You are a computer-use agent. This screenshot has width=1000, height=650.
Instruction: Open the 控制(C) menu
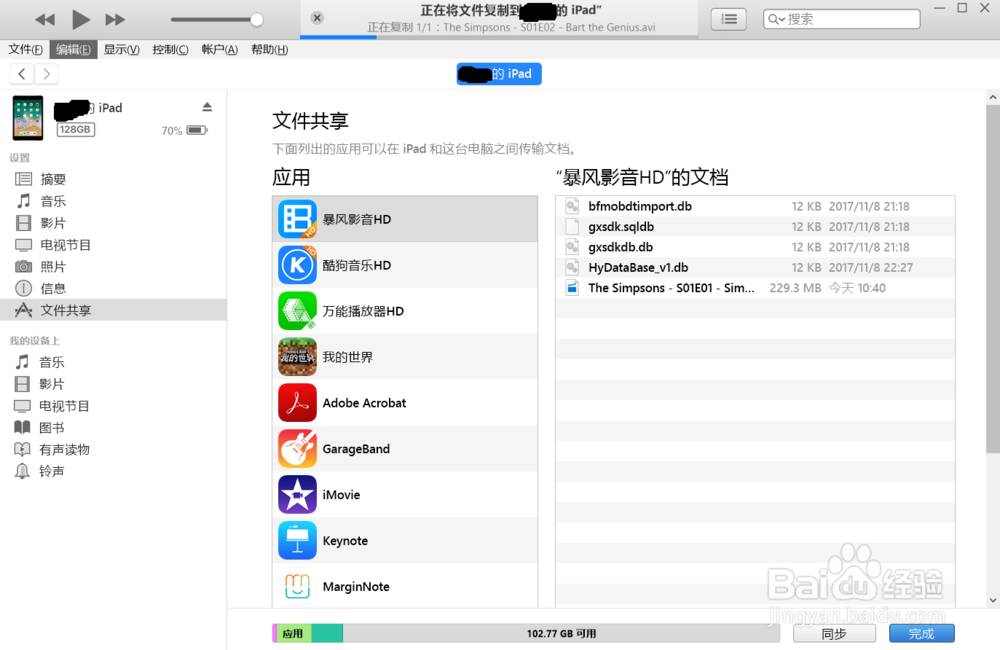point(170,49)
